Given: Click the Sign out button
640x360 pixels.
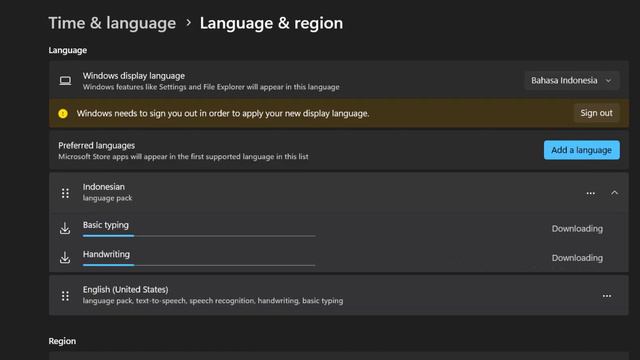Looking at the screenshot, I should (x=596, y=113).
